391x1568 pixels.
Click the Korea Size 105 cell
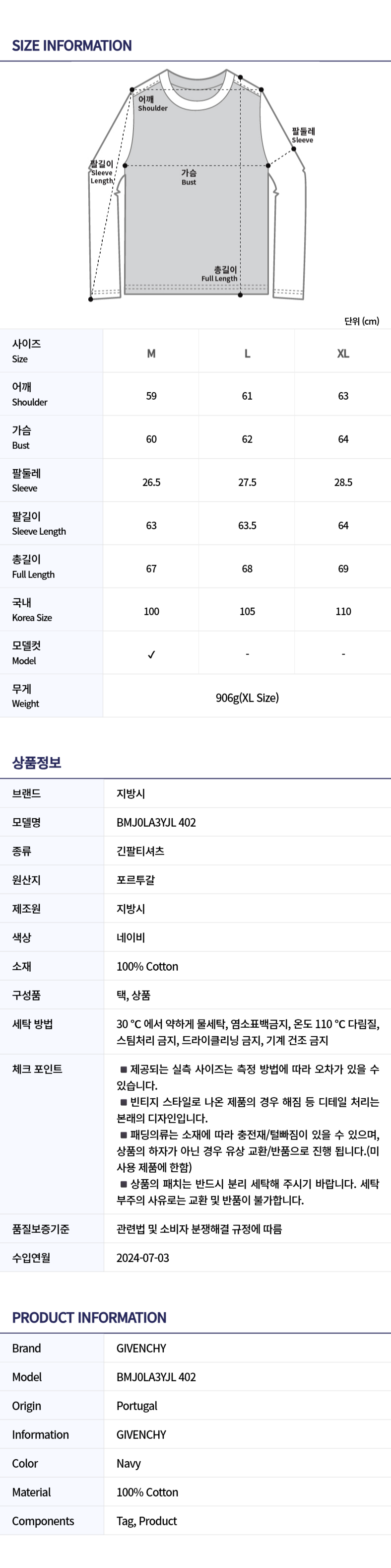(247, 611)
